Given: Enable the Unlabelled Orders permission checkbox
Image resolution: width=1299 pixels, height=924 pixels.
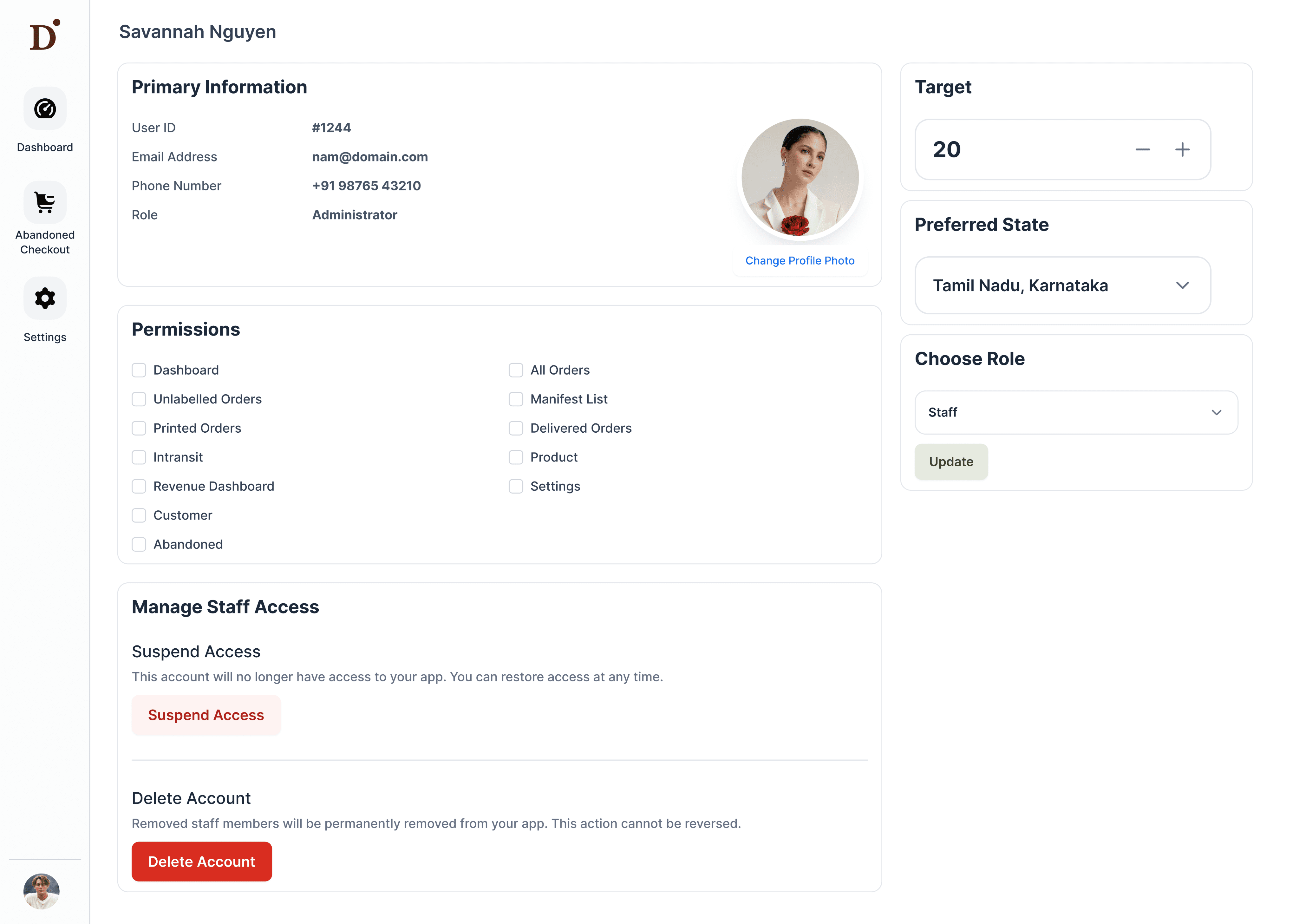Looking at the screenshot, I should (x=139, y=399).
